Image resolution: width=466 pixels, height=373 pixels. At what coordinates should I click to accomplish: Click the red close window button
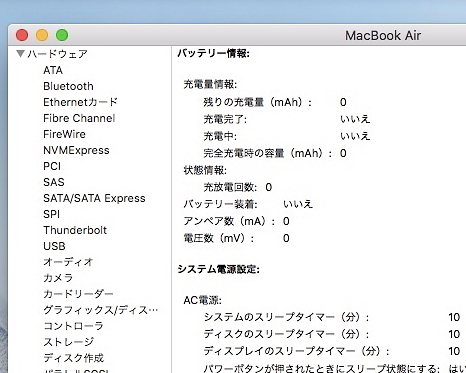tap(22, 35)
